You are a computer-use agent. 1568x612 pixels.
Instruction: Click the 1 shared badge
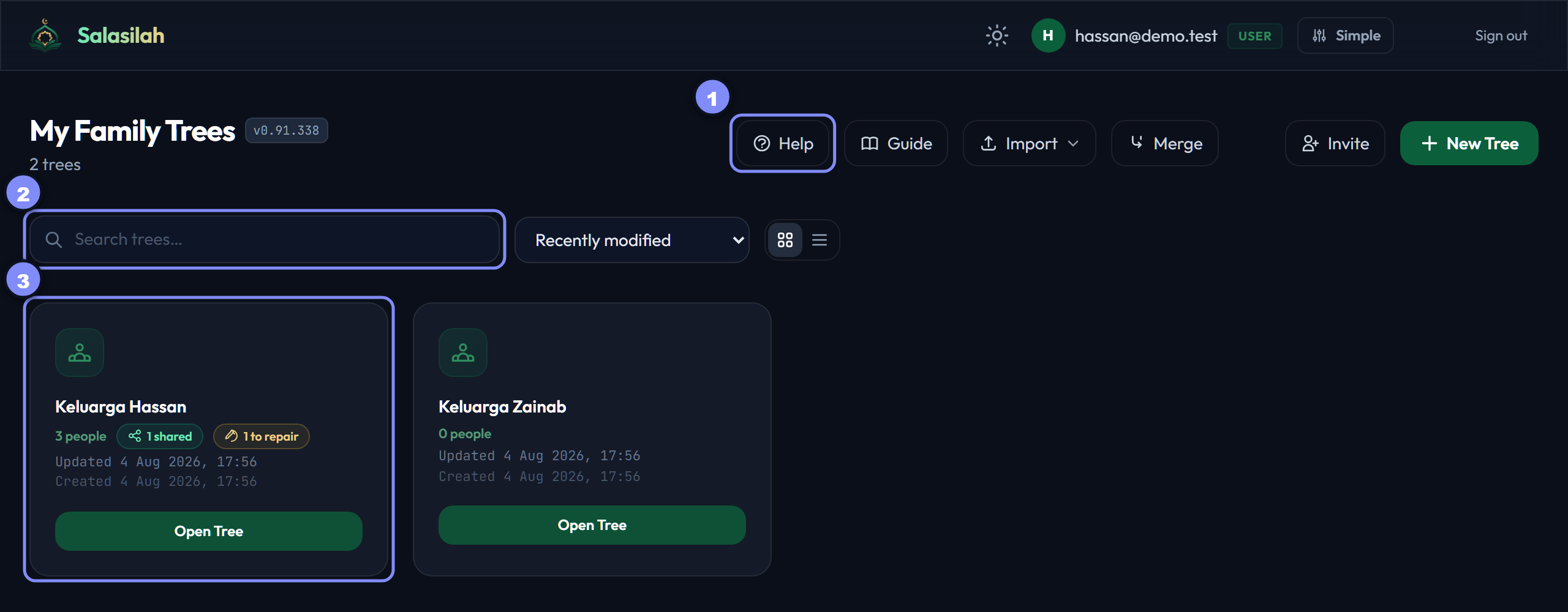tap(160, 436)
